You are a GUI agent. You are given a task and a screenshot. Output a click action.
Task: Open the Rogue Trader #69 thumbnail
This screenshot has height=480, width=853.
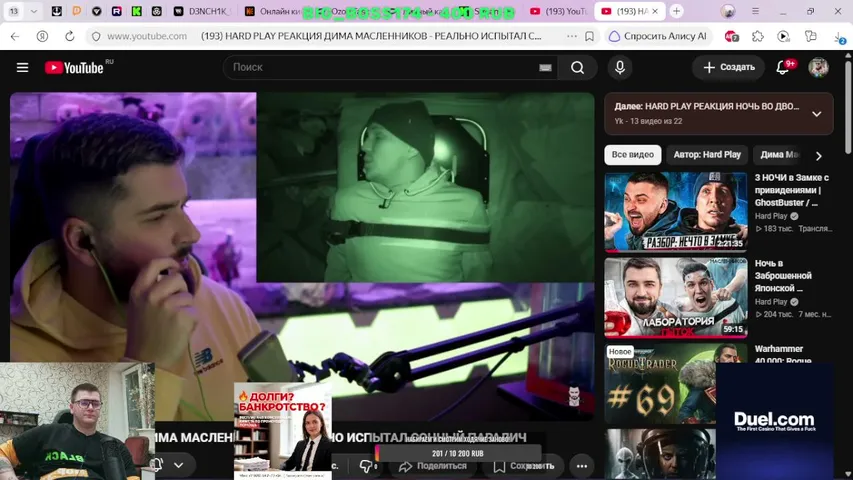(x=660, y=384)
